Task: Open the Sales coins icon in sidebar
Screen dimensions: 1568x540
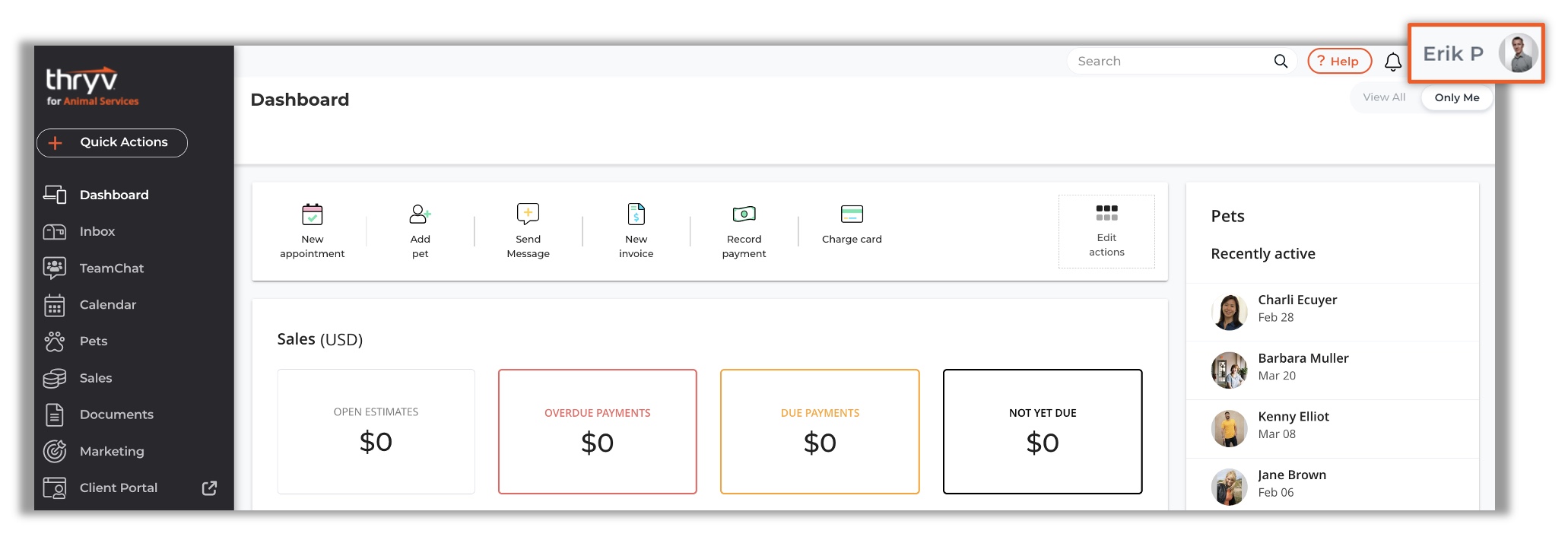Action: tap(55, 378)
